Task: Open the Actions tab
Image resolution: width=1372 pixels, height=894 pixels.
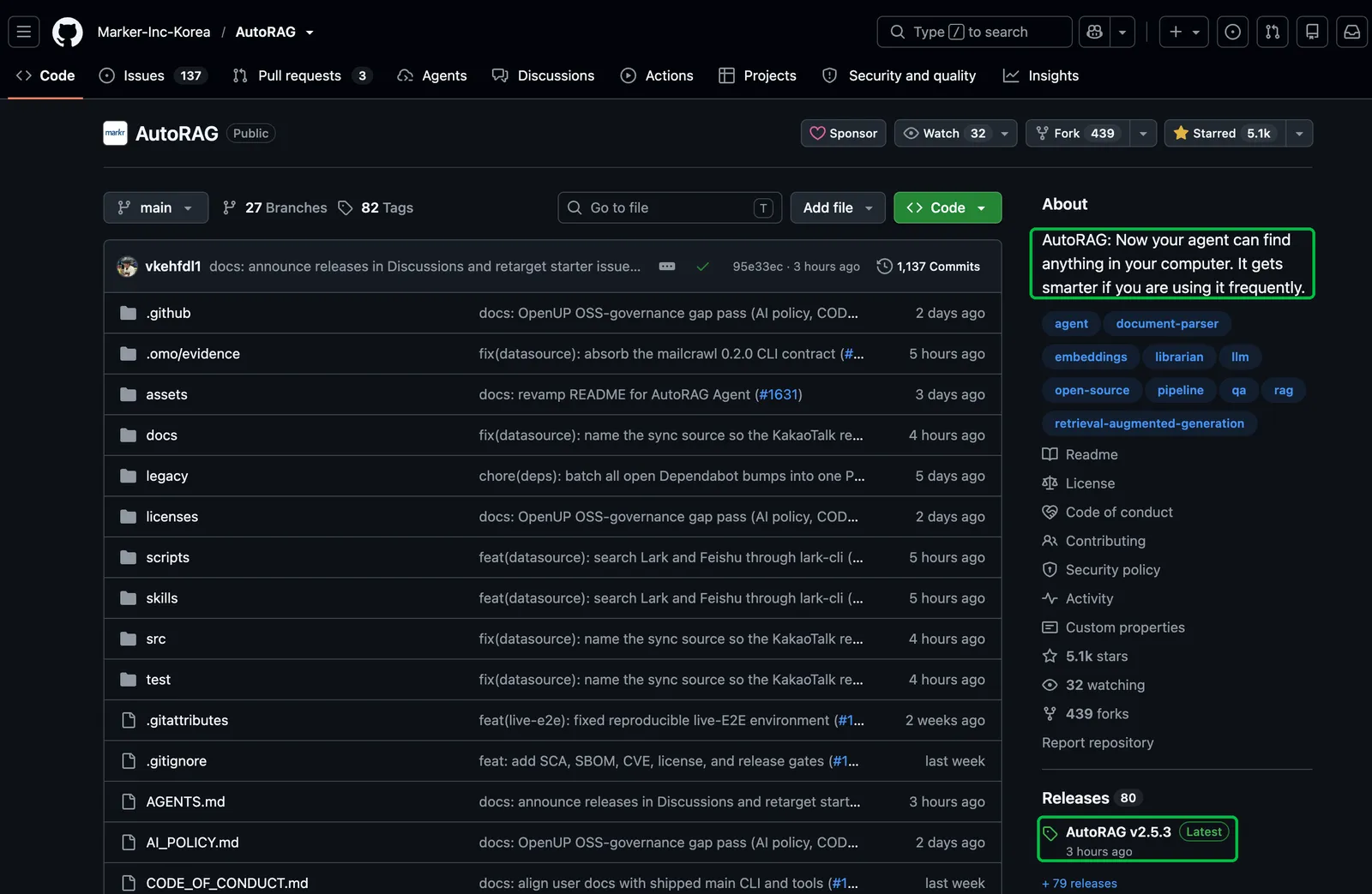Action: pyautogui.click(x=657, y=75)
